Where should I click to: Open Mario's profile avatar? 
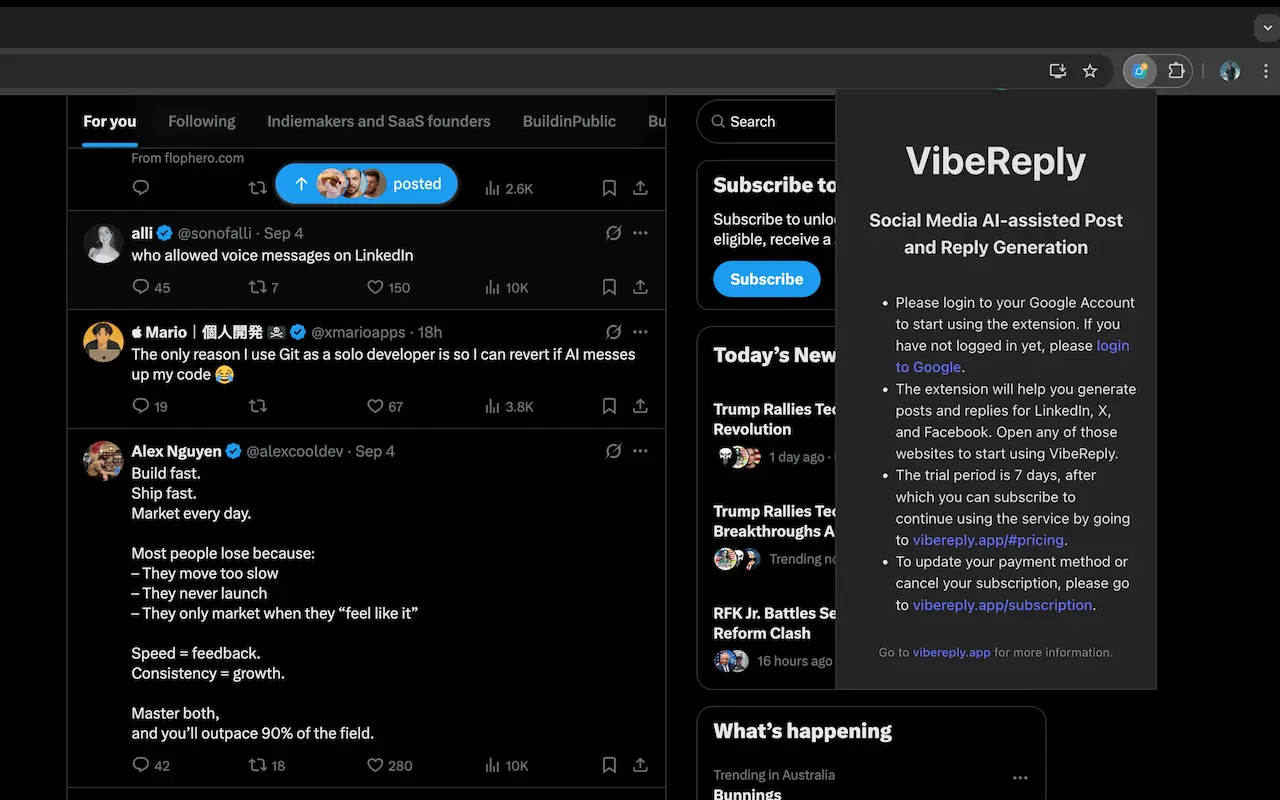point(103,342)
